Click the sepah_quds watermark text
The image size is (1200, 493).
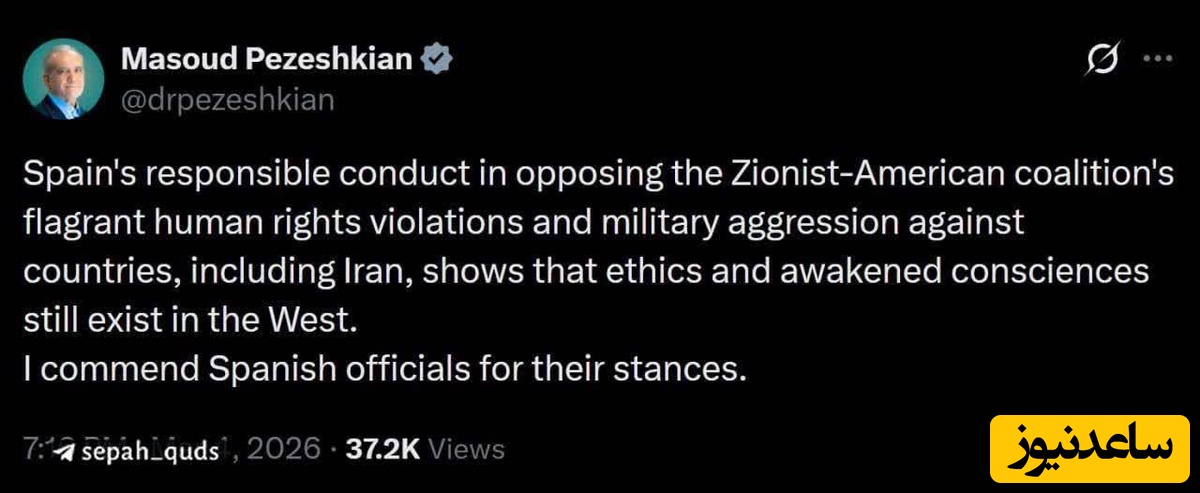pyautogui.click(x=151, y=452)
